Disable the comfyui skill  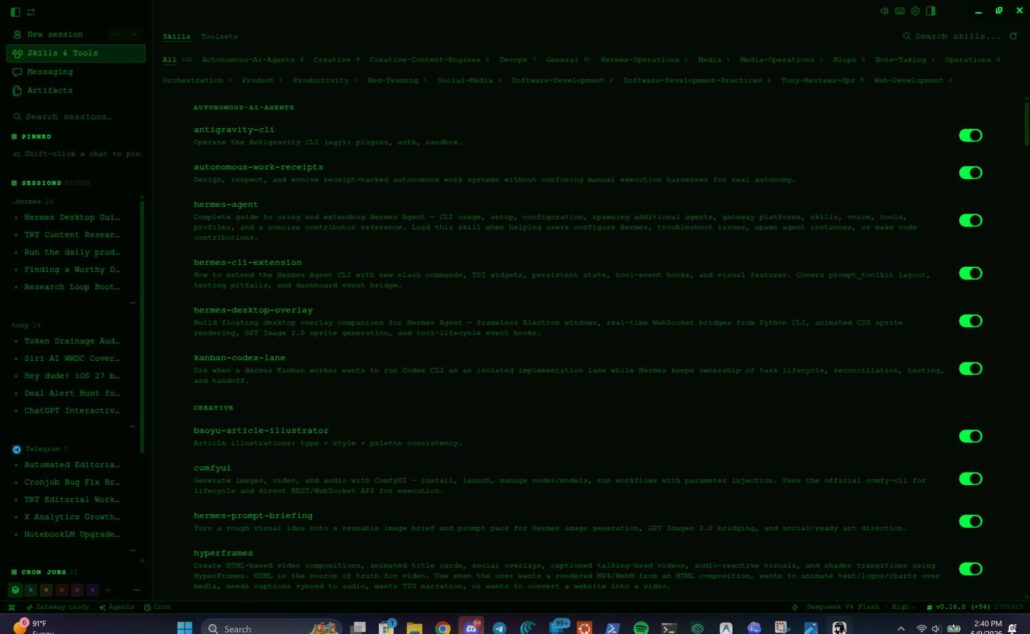[x=970, y=479]
